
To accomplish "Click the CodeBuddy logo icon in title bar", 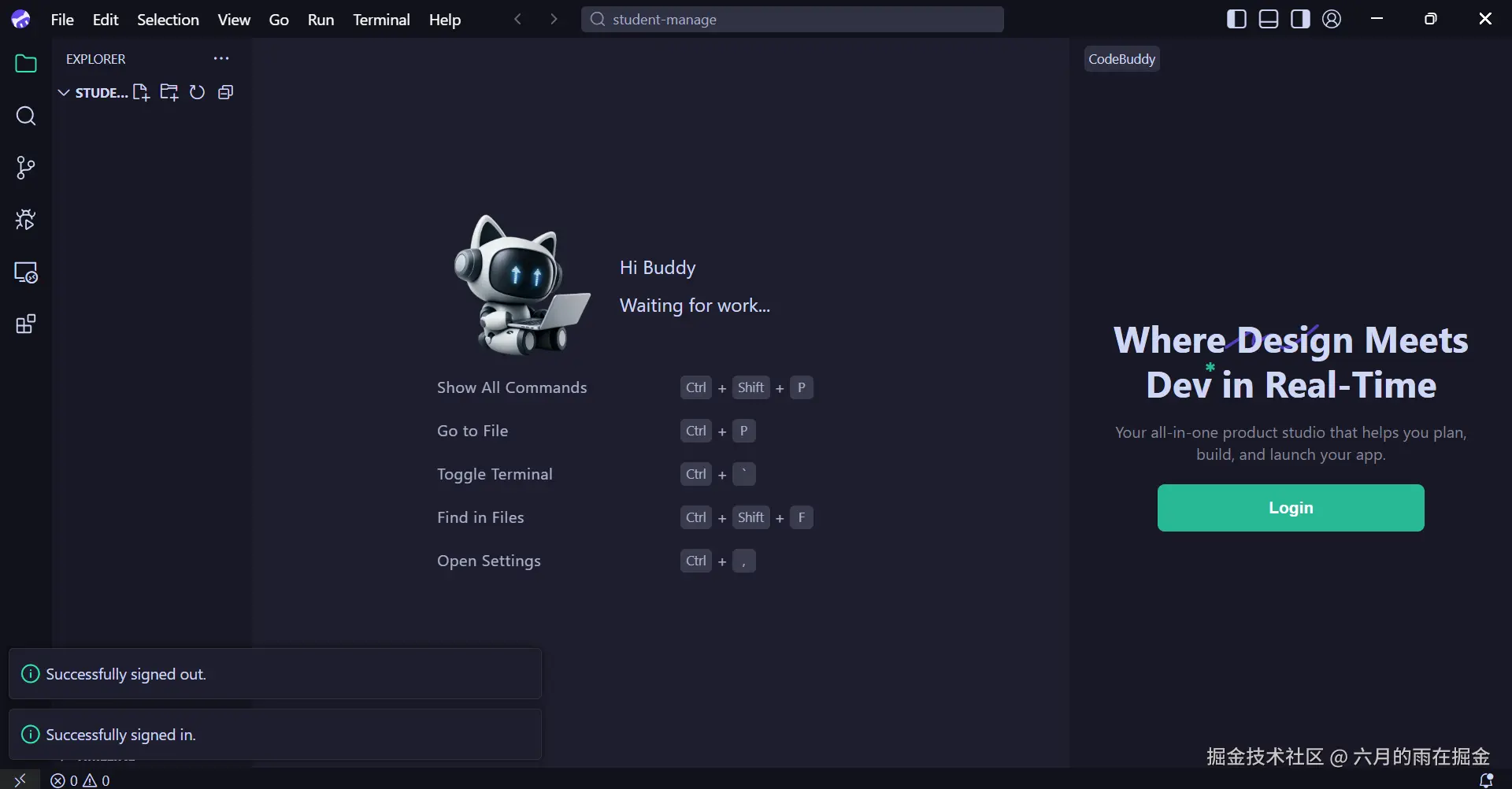I will pos(21,19).
